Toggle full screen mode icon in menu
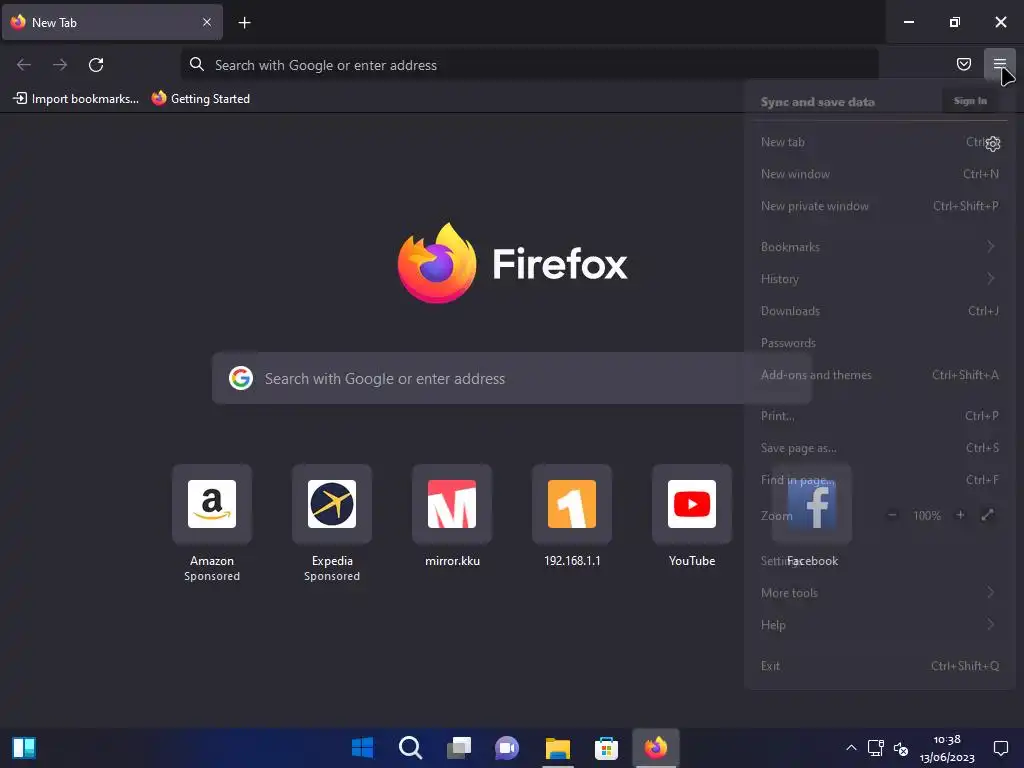This screenshot has width=1024, height=768. point(987,515)
